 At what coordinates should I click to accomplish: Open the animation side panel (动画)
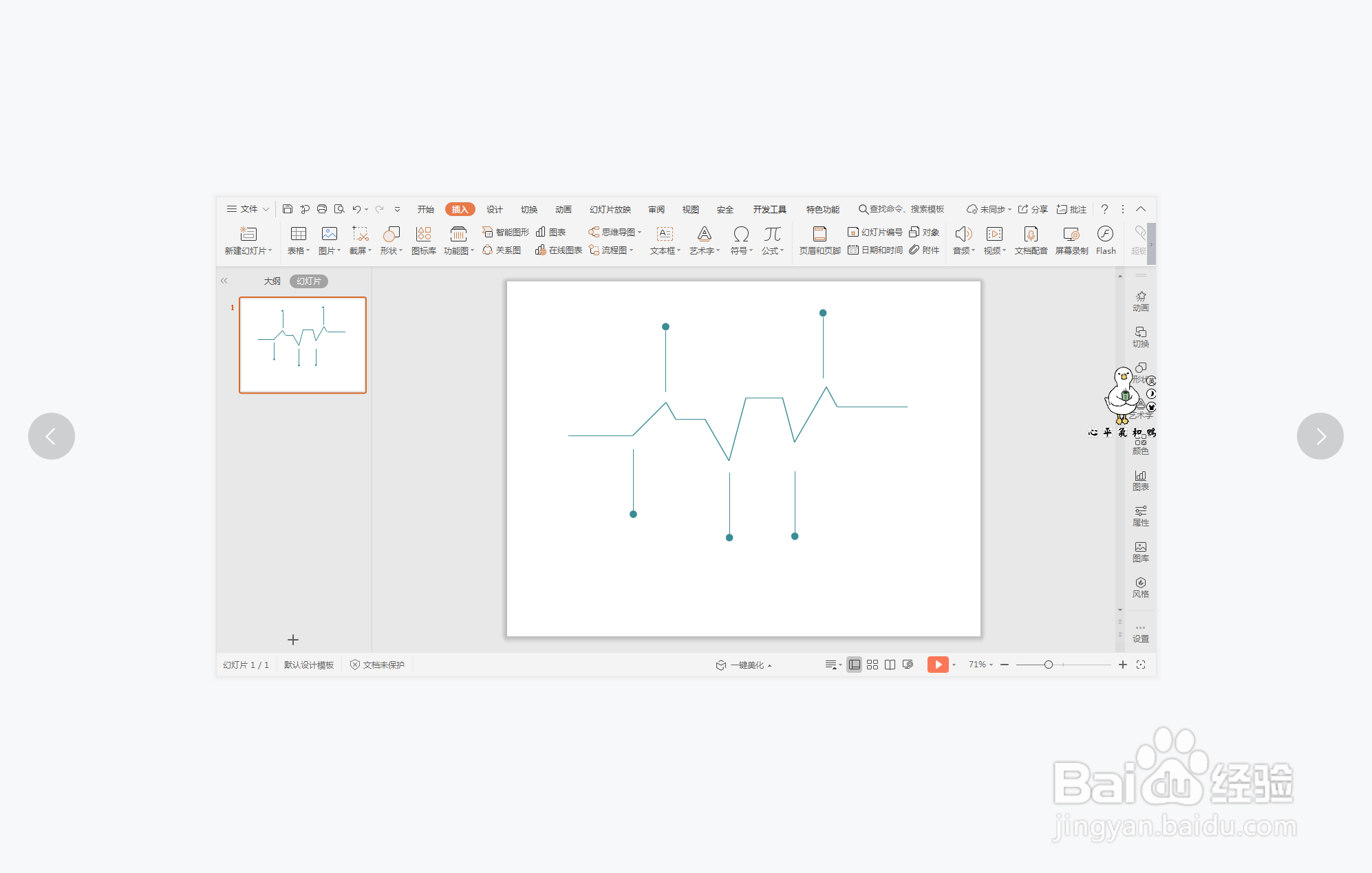click(x=1140, y=301)
